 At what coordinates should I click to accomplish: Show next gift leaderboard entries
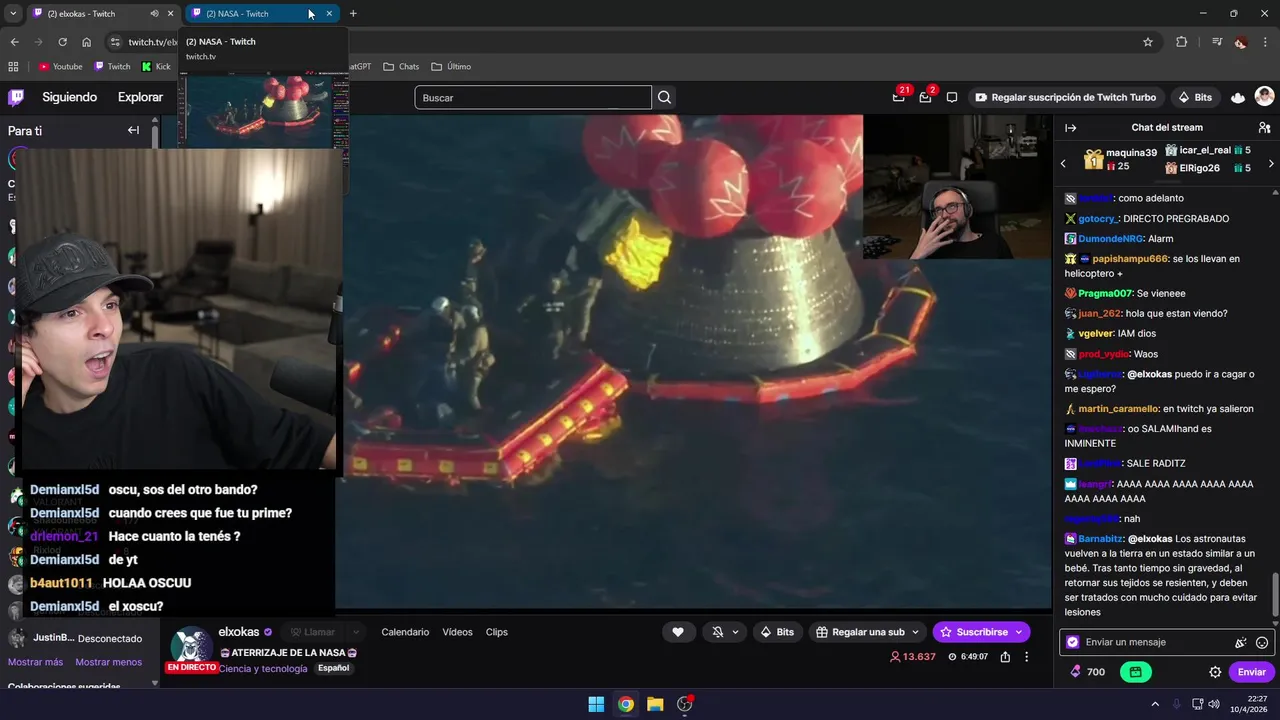coord(1271,163)
